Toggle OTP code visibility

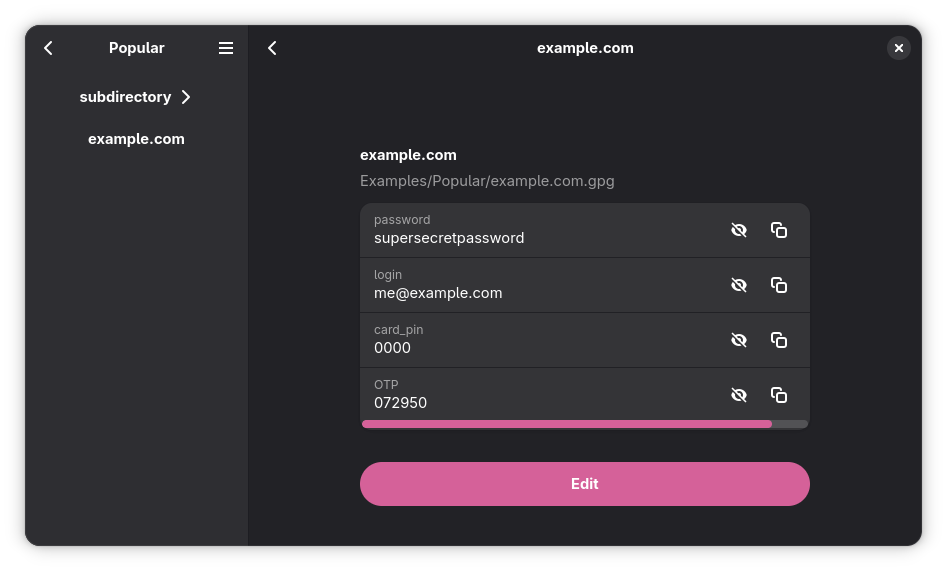[x=739, y=395]
